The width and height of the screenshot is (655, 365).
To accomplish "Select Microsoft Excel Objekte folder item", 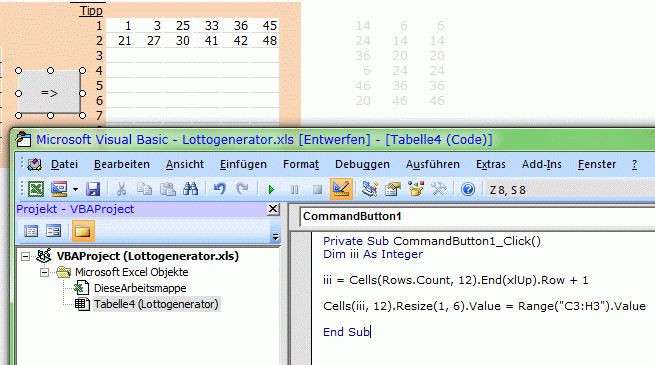I will tap(132, 272).
